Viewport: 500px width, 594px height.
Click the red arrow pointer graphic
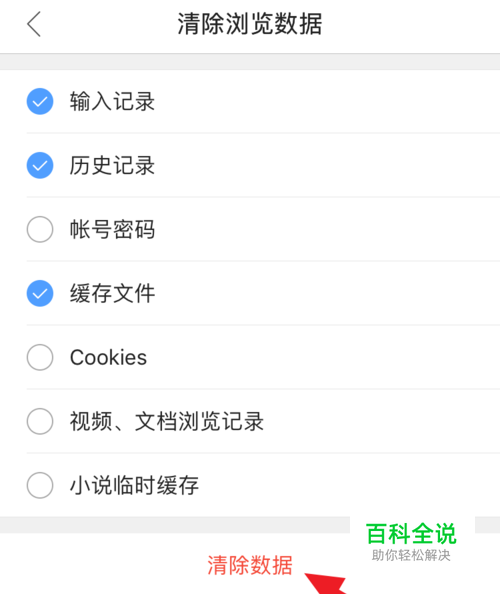click(327, 584)
